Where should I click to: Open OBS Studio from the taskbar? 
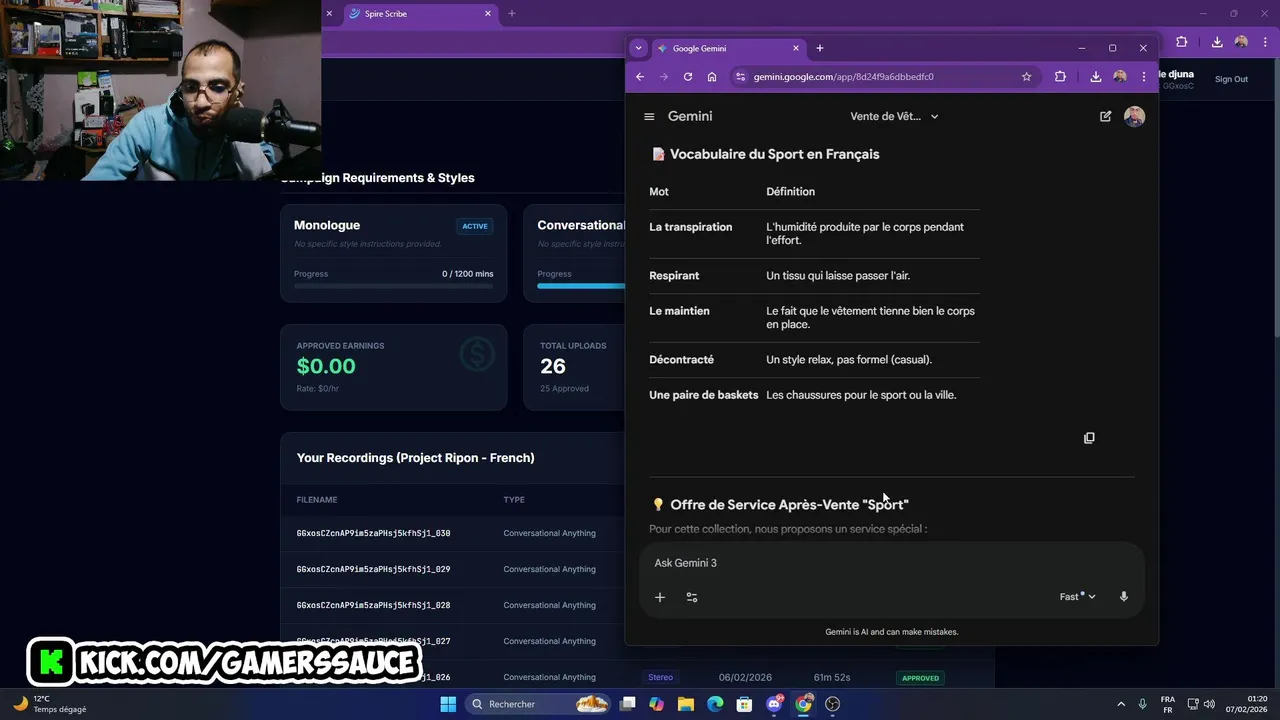[x=832, y=704]
